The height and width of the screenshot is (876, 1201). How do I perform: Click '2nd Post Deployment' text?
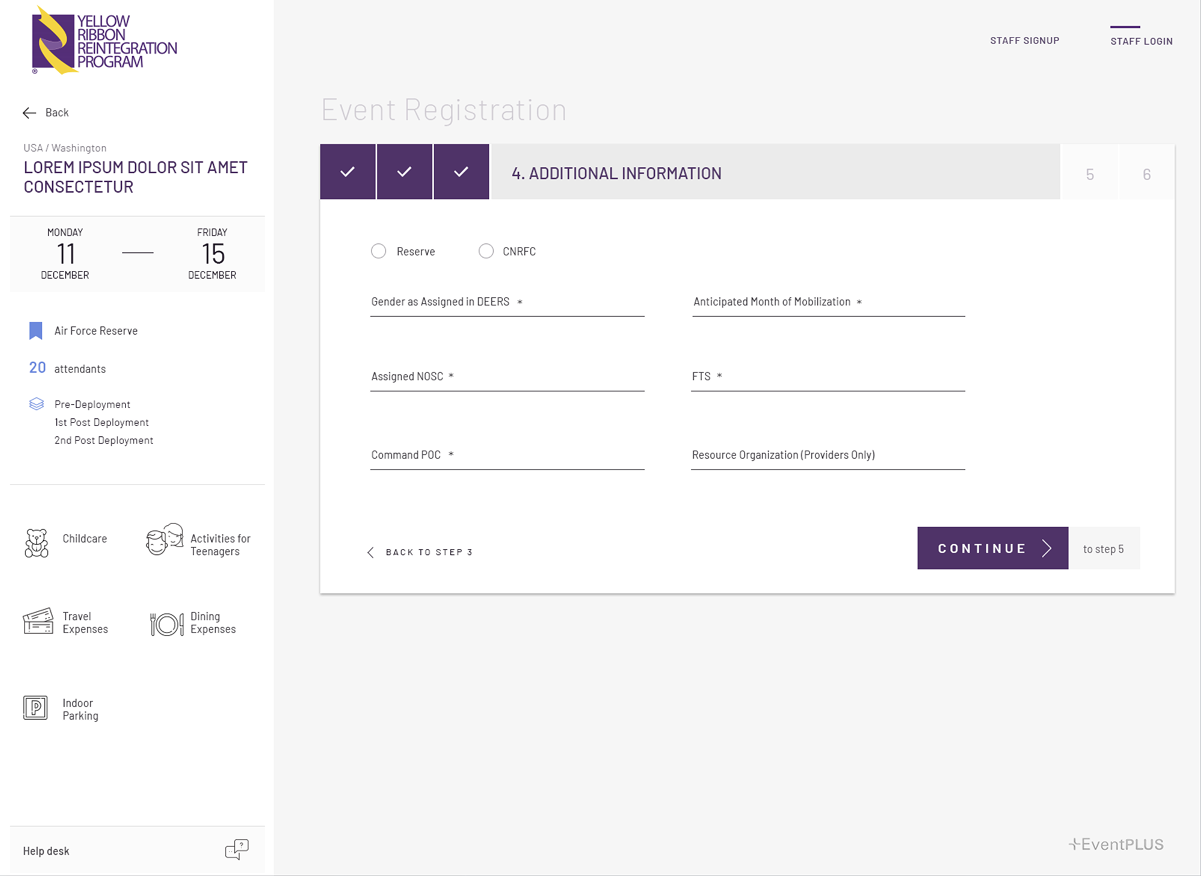point(104,441)
